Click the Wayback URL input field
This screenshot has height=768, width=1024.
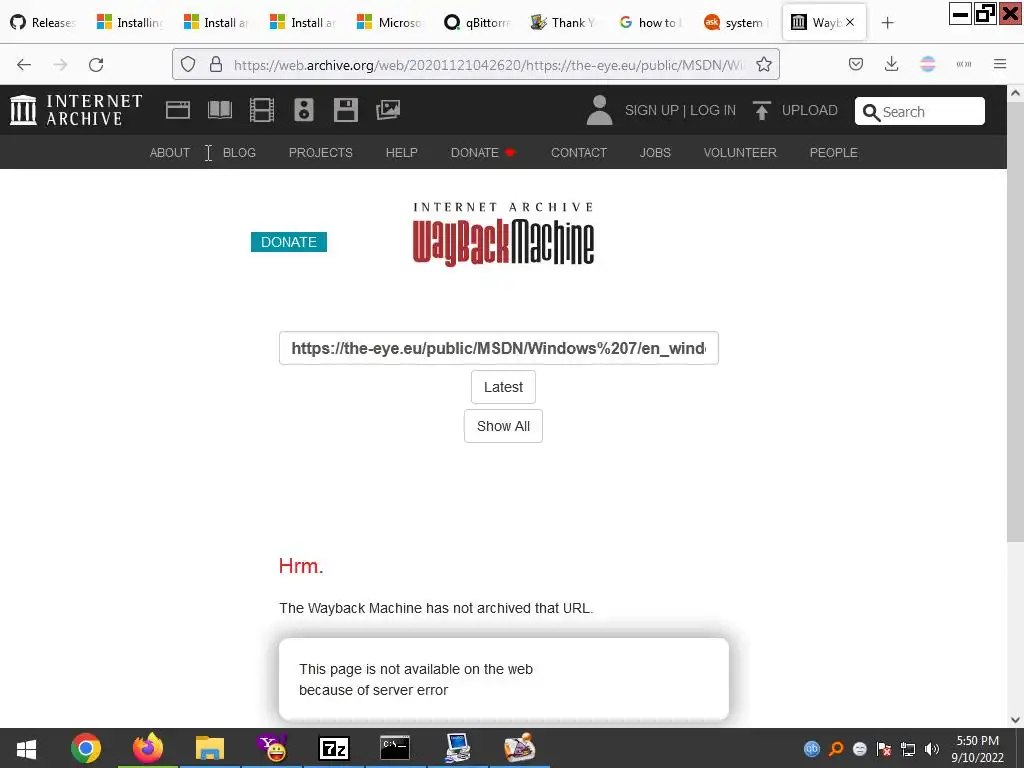point(498,348)
